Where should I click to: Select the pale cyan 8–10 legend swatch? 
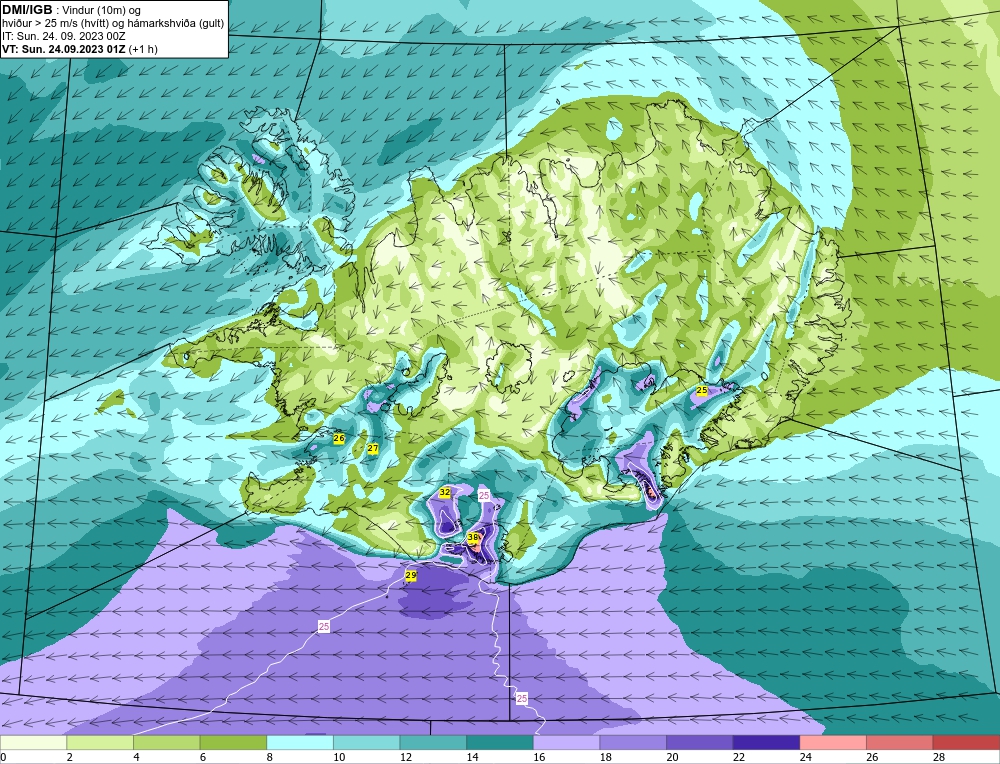pyautogui.click(x=300, y=743)
